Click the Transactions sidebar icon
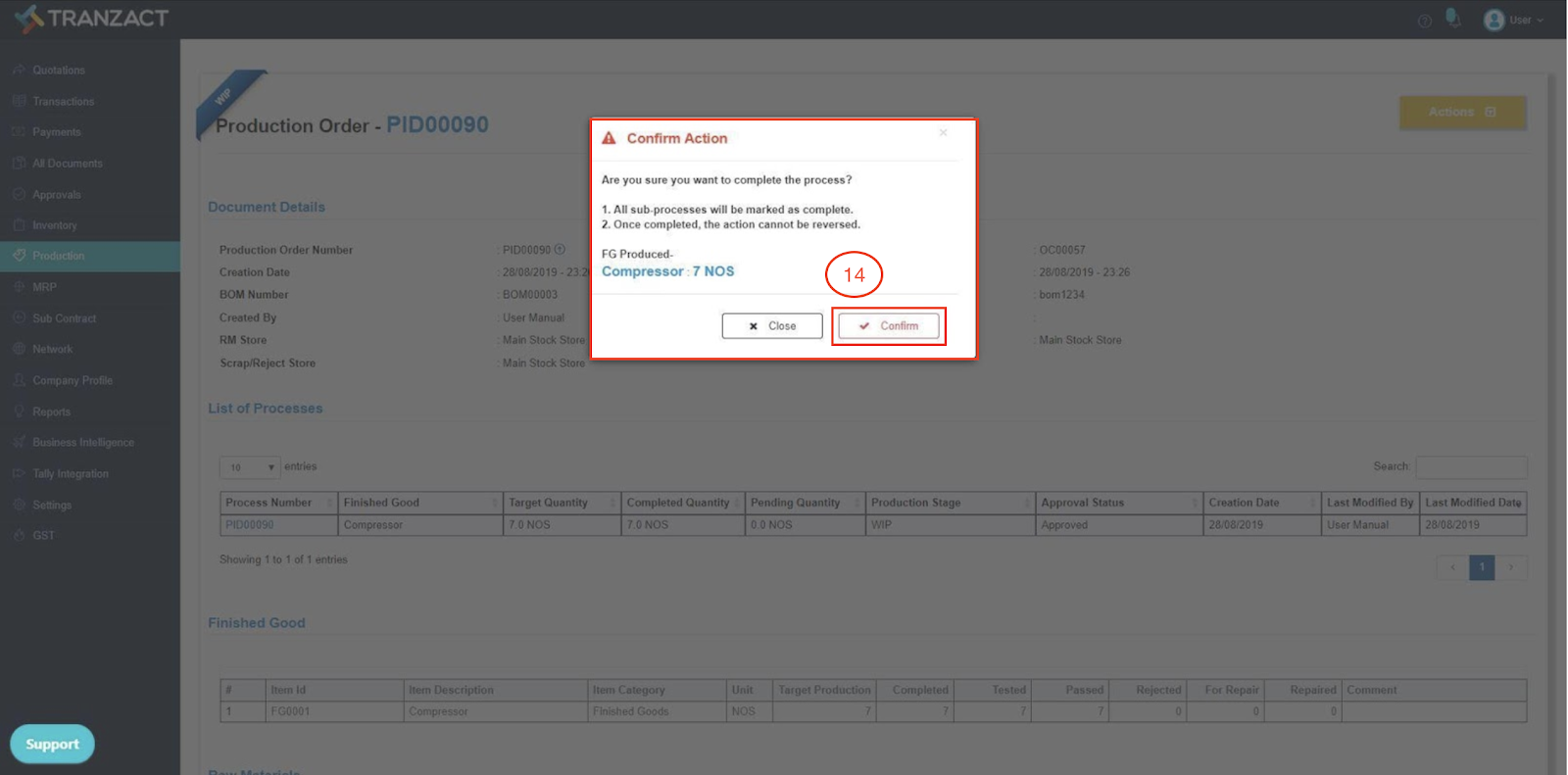The width and height of the screenshot is (1568, 775). (19, 101)
